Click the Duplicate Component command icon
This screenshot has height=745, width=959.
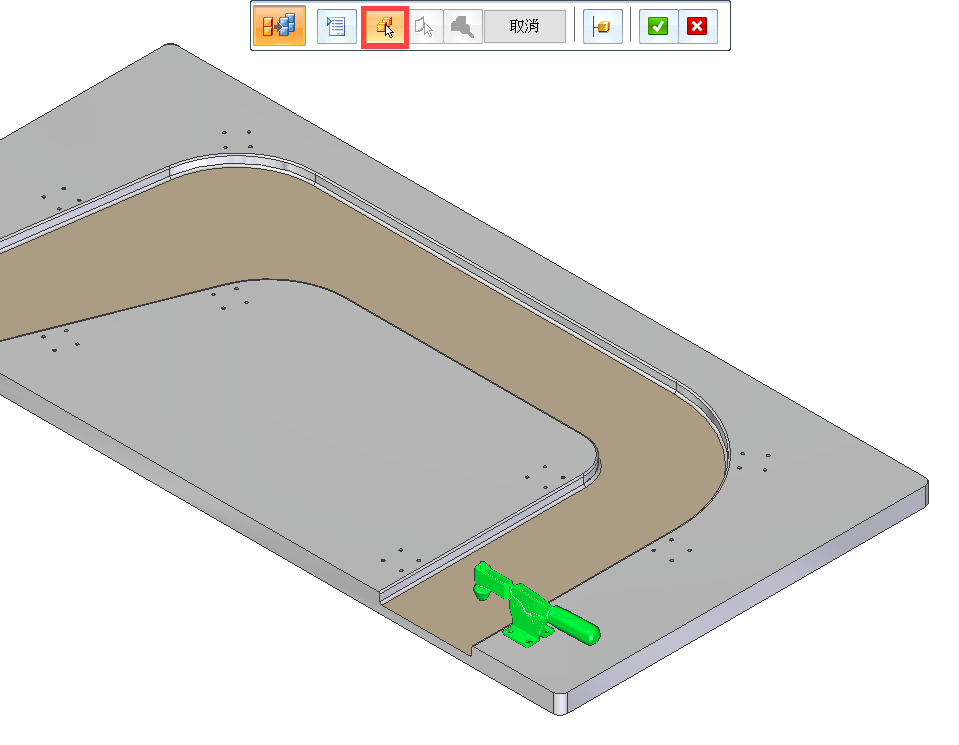pos(279,26)
